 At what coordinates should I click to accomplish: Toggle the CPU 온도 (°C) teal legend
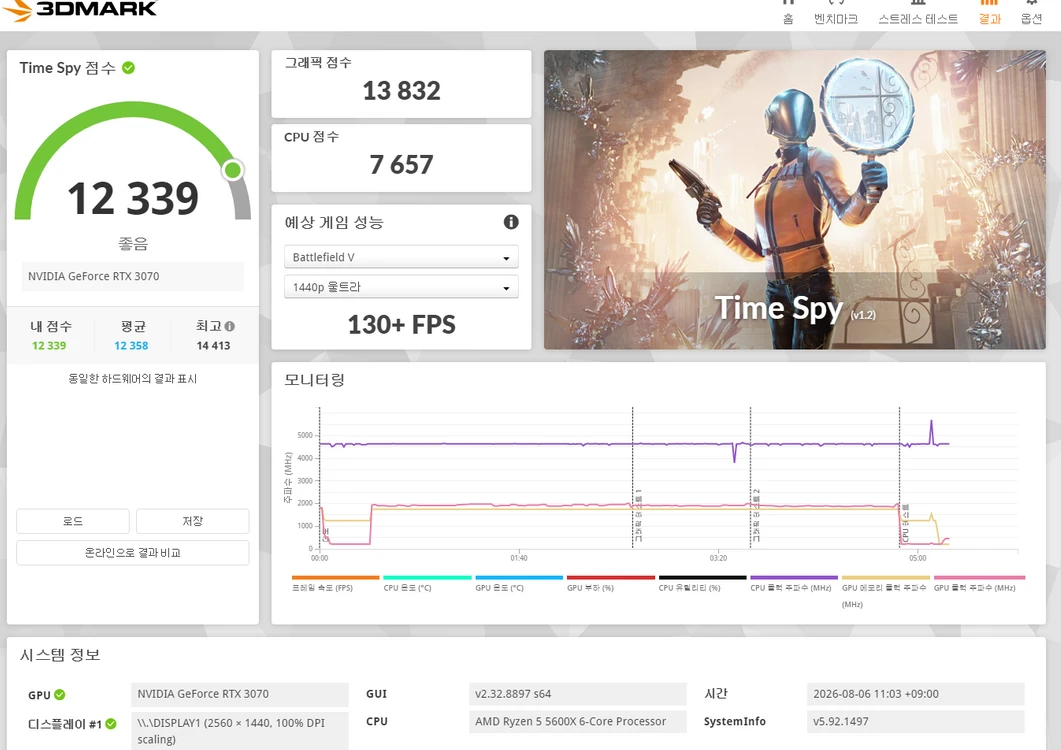[427, 583]
